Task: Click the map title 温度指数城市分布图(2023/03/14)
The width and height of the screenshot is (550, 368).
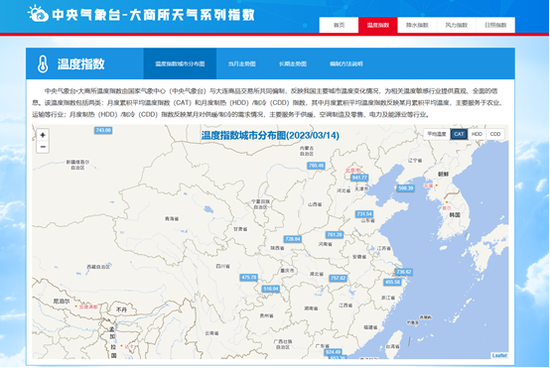Action: coord(270,135)
